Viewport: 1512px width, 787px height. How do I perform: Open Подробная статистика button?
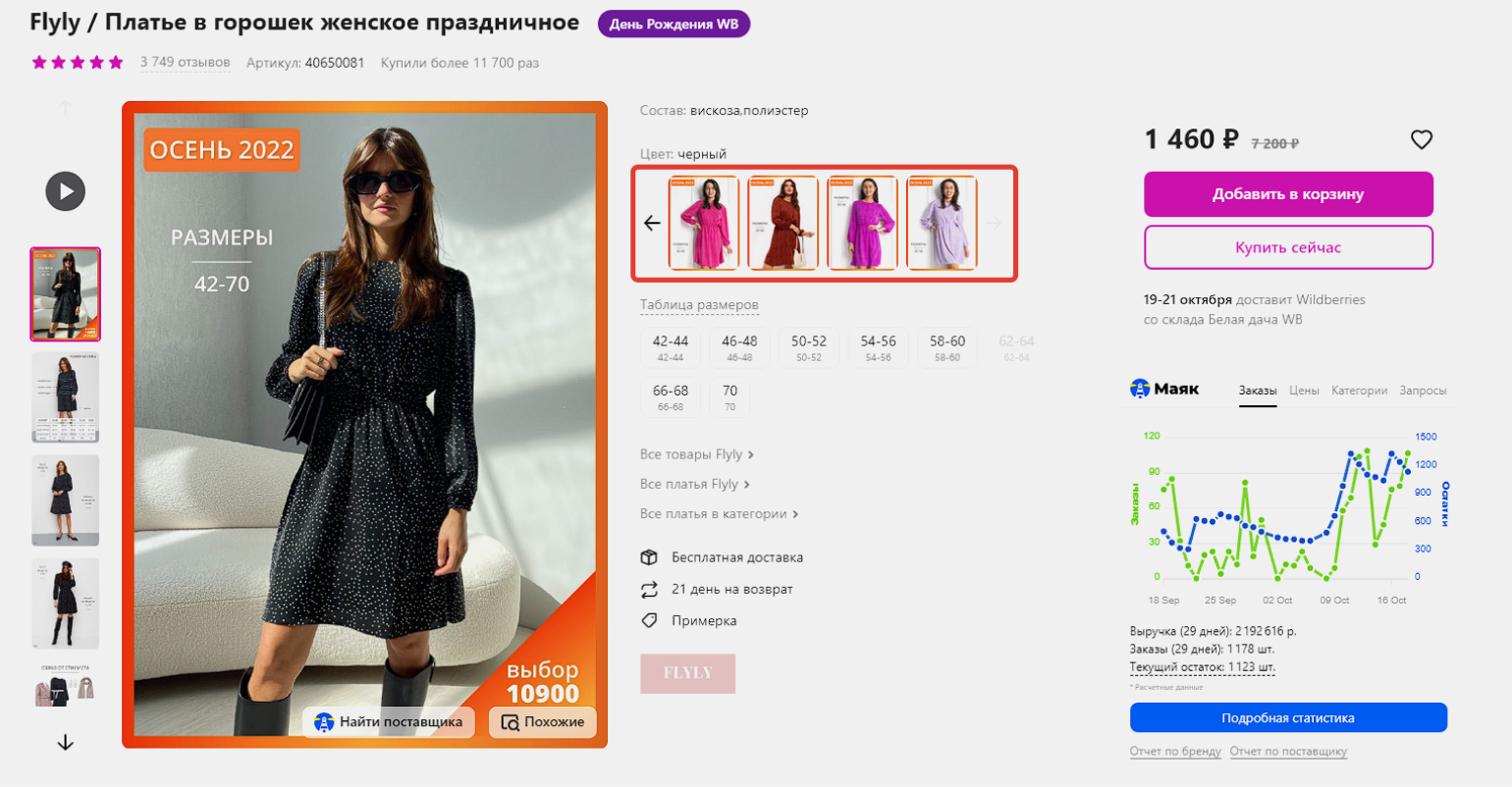(x=1288, y=717)
